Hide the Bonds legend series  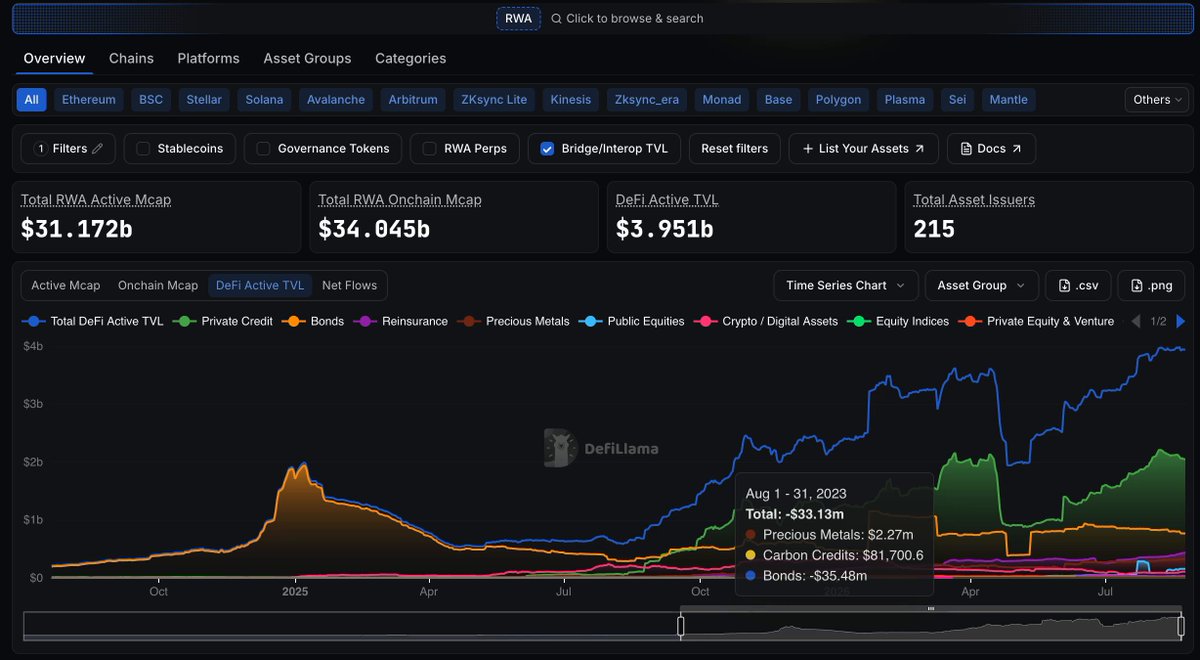point(313,321)
